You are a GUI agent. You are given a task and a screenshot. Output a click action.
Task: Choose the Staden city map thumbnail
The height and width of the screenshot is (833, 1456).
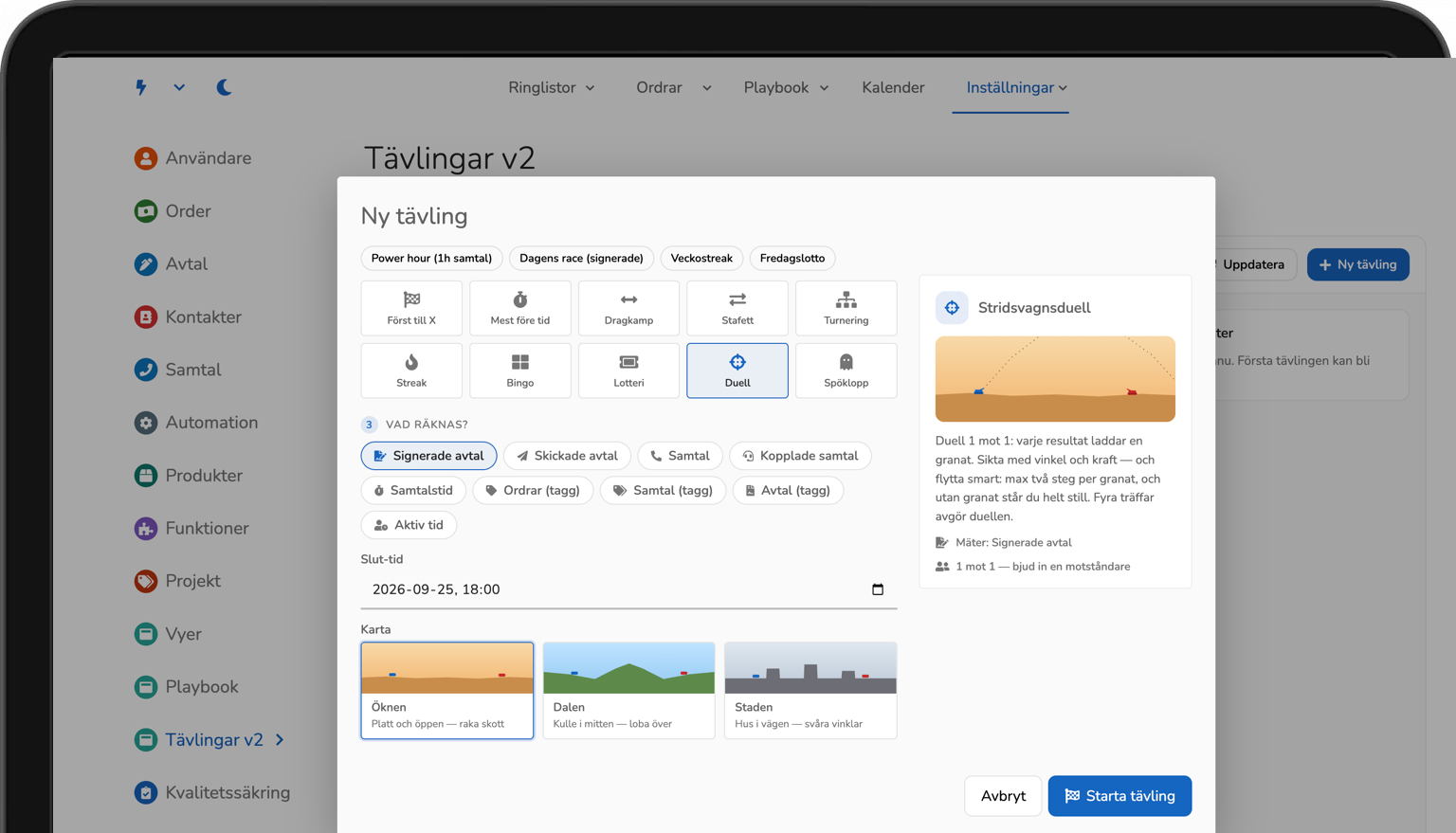point(810,690)
